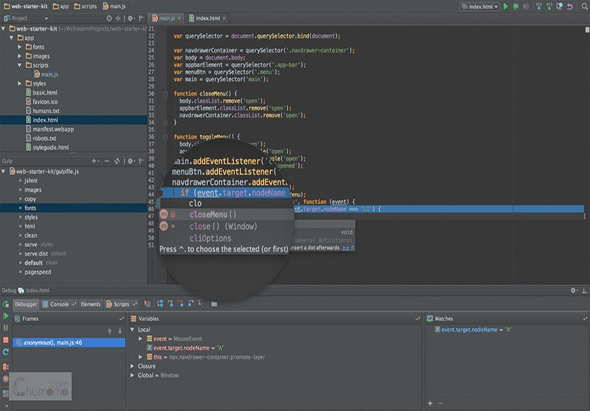Choose cliOptions completion suggestion
Image resolution: width=590 pixels, height=411 pixels.
click(210, 238)
